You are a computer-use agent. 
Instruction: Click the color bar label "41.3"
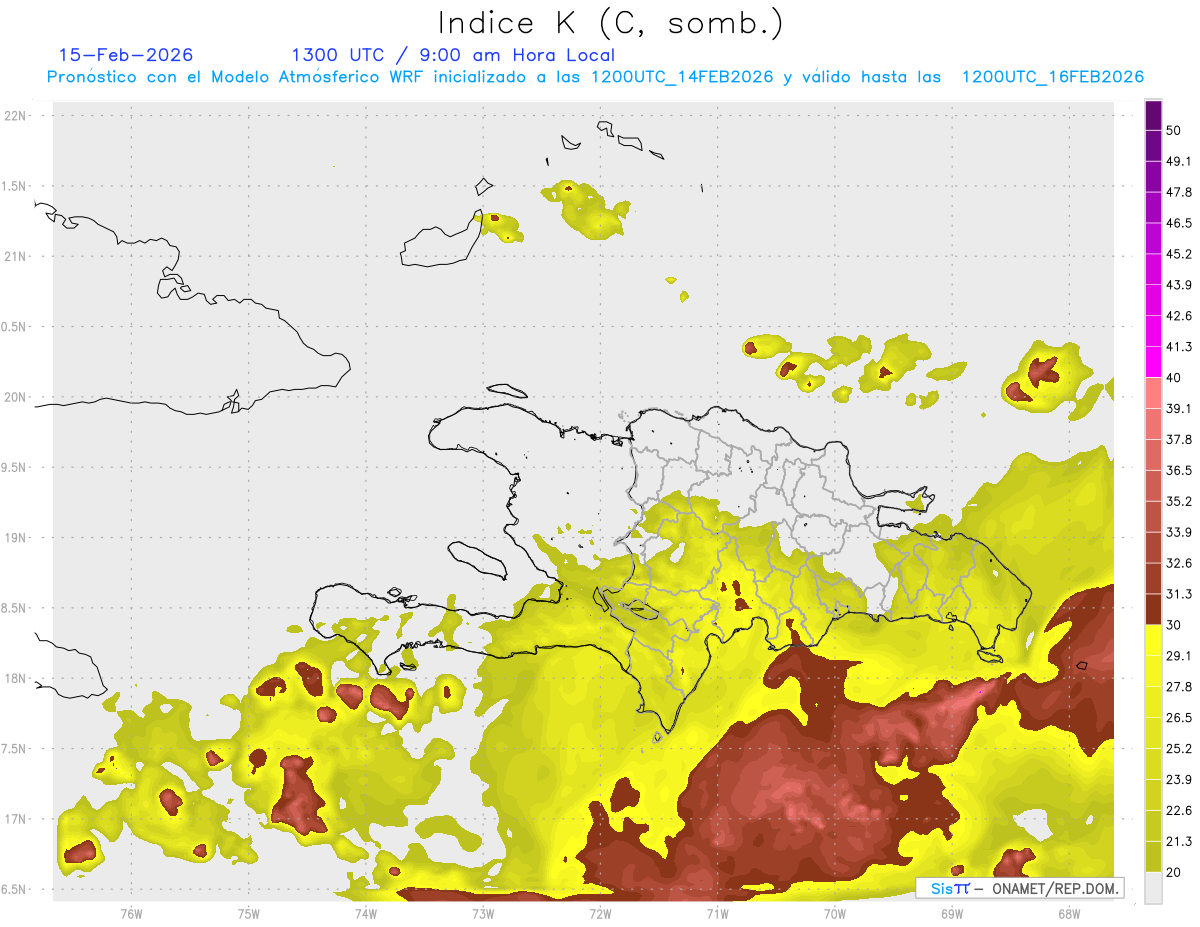pyautogui.click(x=1178, y=347)
